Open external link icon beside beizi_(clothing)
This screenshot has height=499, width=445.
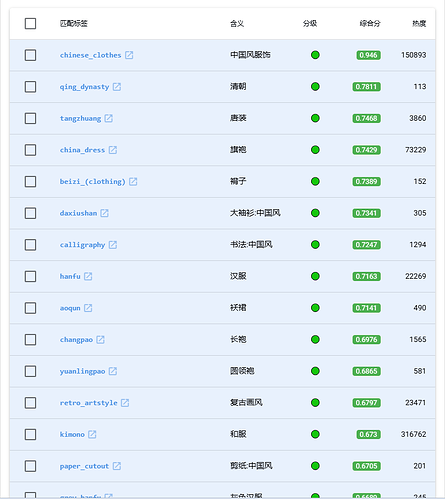tap(133, 182)
